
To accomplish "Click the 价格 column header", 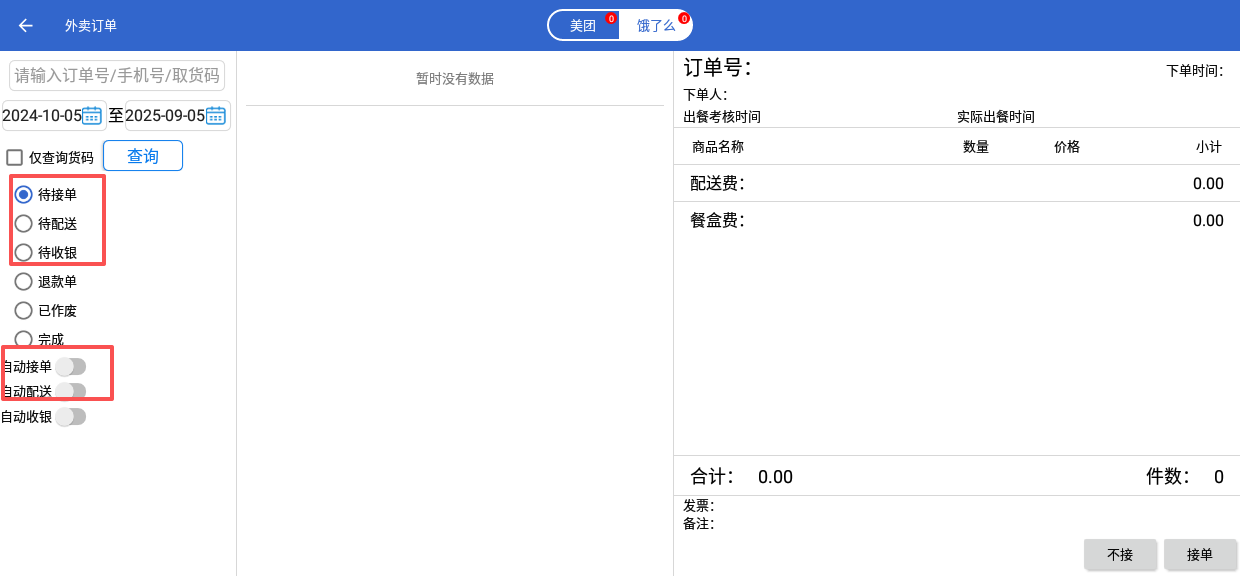I will [1067, 147].
